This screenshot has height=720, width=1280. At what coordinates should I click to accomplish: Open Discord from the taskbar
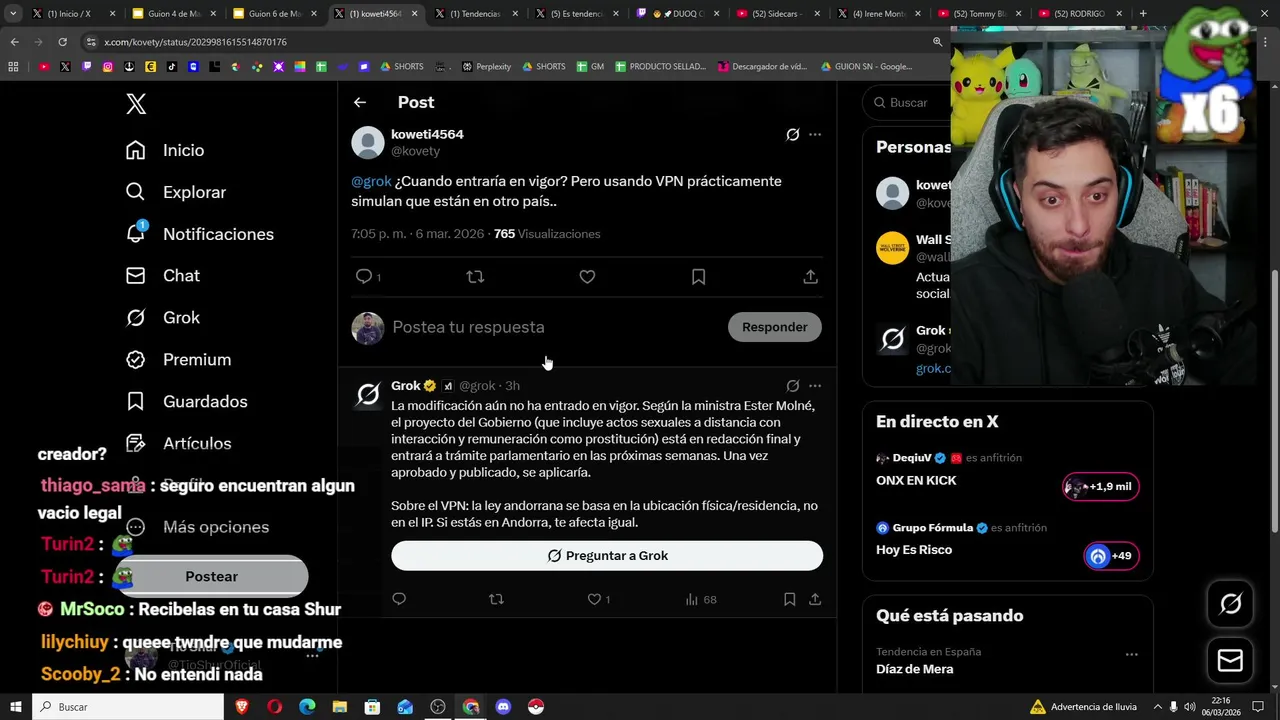(503, 707)
